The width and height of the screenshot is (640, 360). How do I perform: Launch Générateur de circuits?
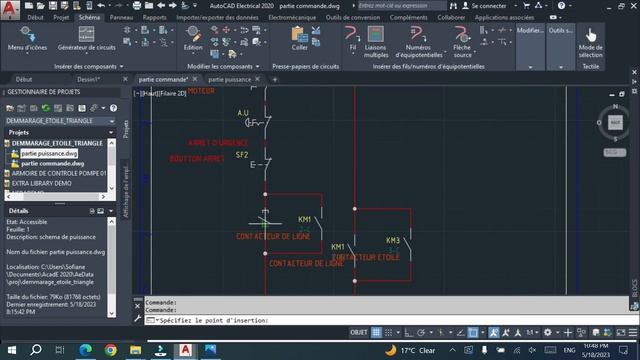86,40
